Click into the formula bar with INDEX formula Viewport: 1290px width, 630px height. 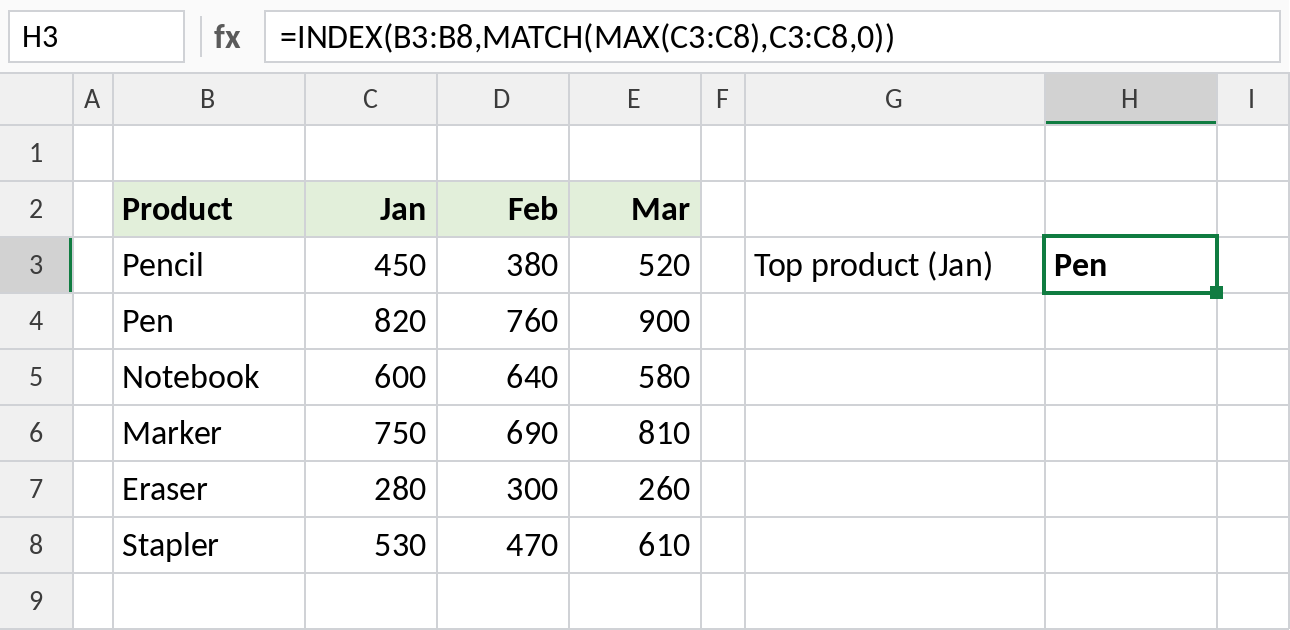click(772, 37)
